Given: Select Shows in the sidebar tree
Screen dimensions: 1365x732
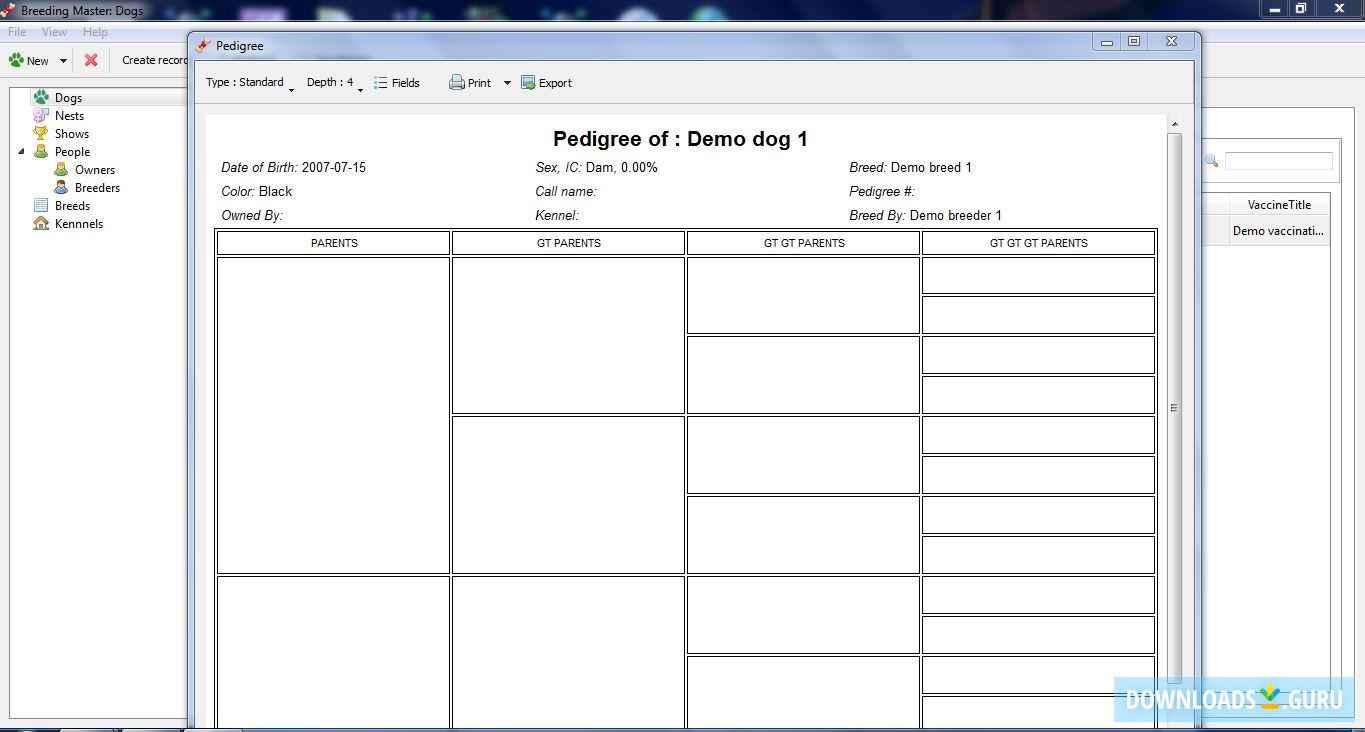Looking at the screenshot, I should (x=72, y=134).
